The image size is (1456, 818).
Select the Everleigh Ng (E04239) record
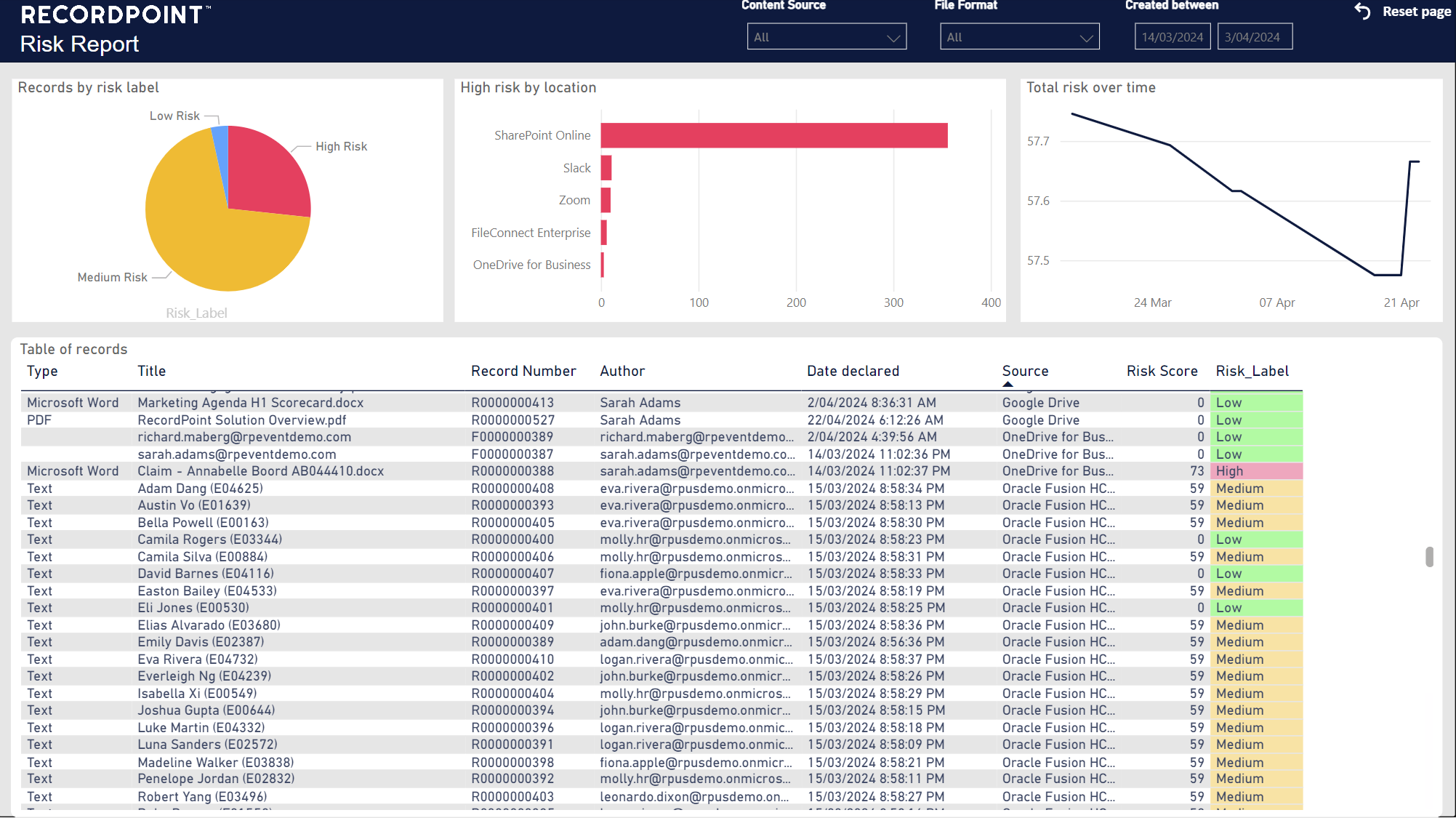661,676
